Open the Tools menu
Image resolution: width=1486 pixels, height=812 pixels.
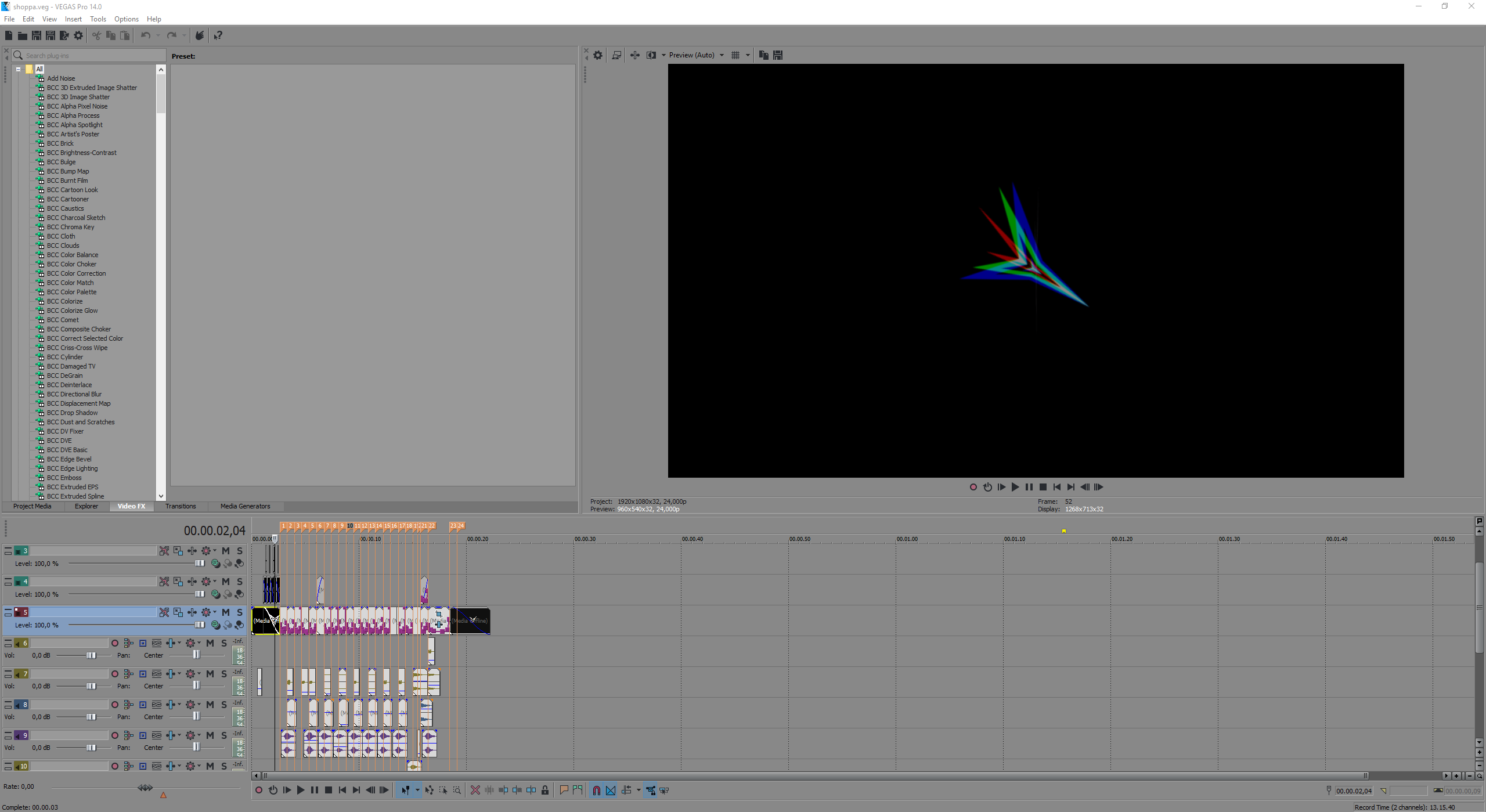pos(98,19)
